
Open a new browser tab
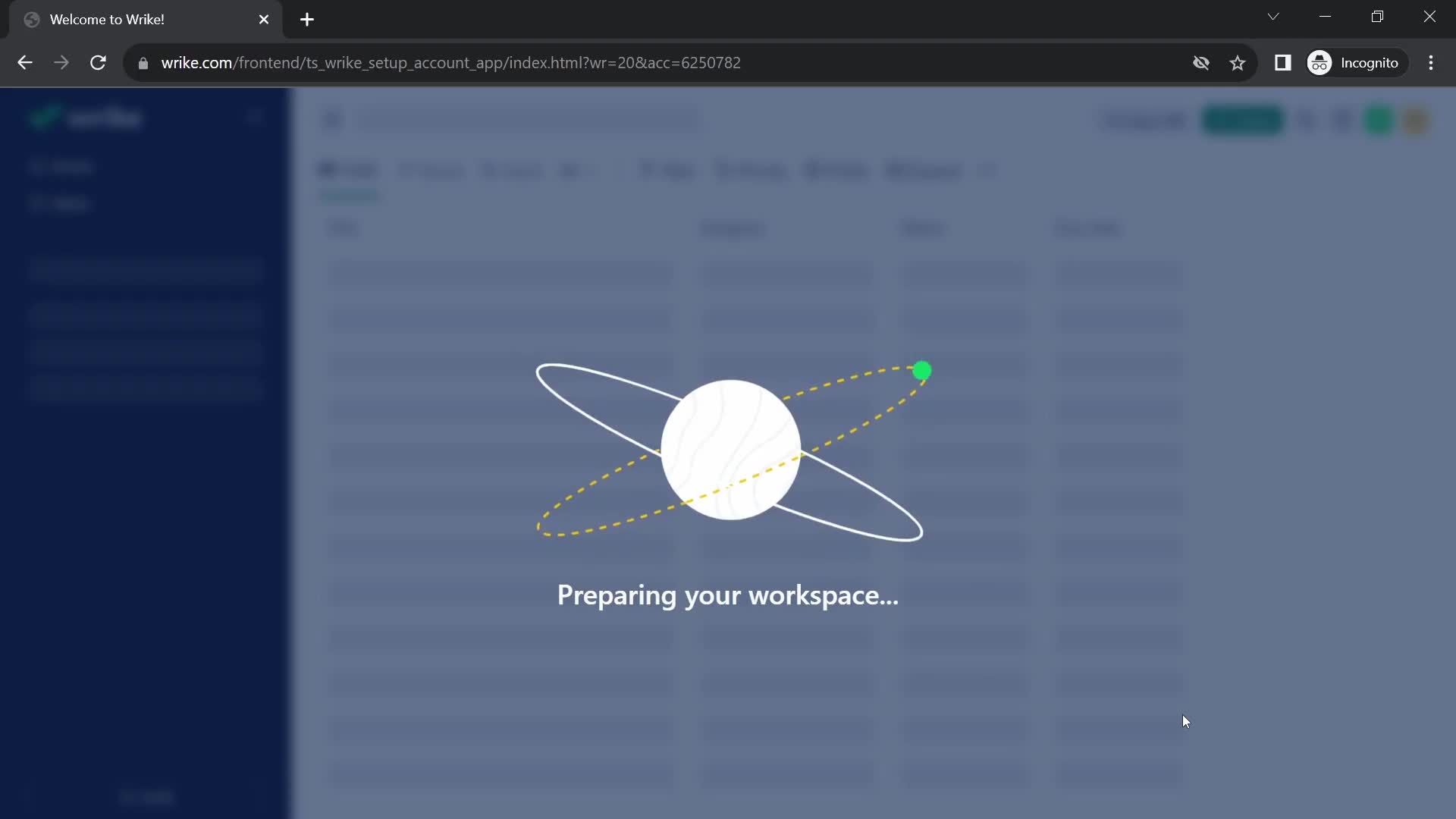[x=307, y=20]
